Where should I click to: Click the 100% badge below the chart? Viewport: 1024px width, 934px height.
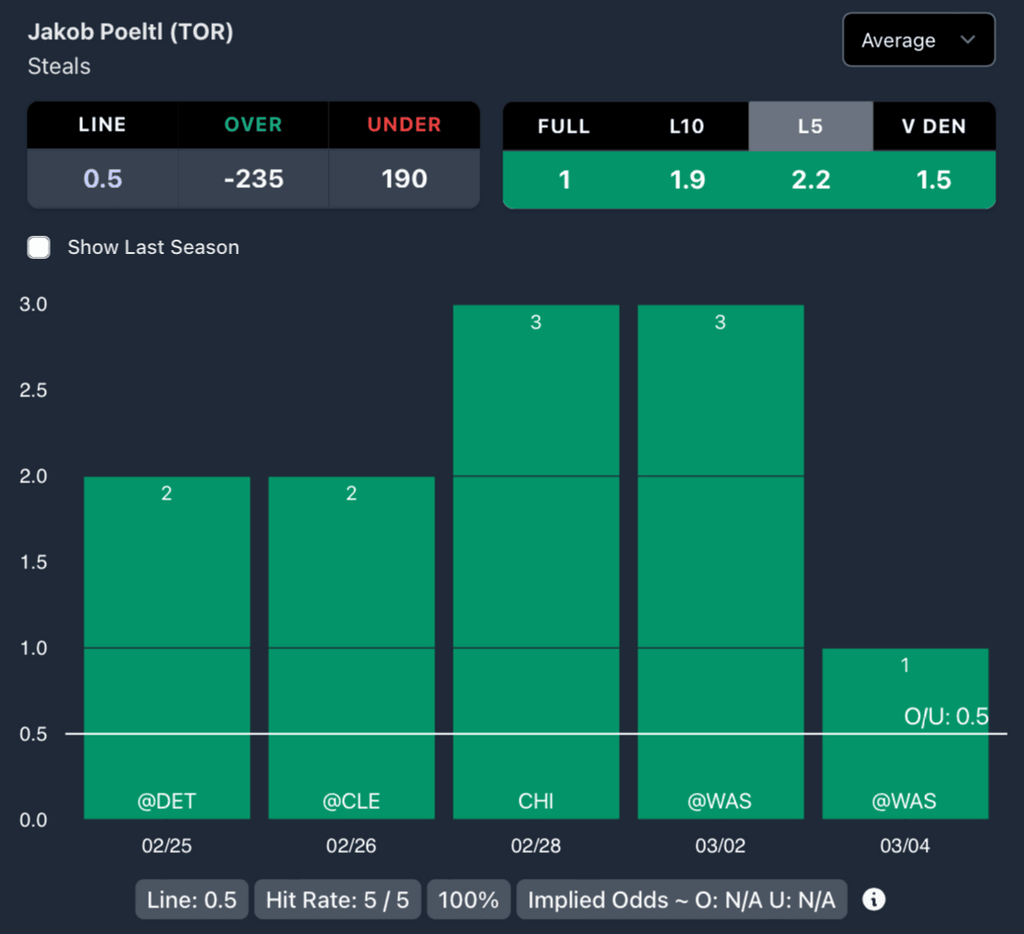pyautogui.click(x=469, y=899)
